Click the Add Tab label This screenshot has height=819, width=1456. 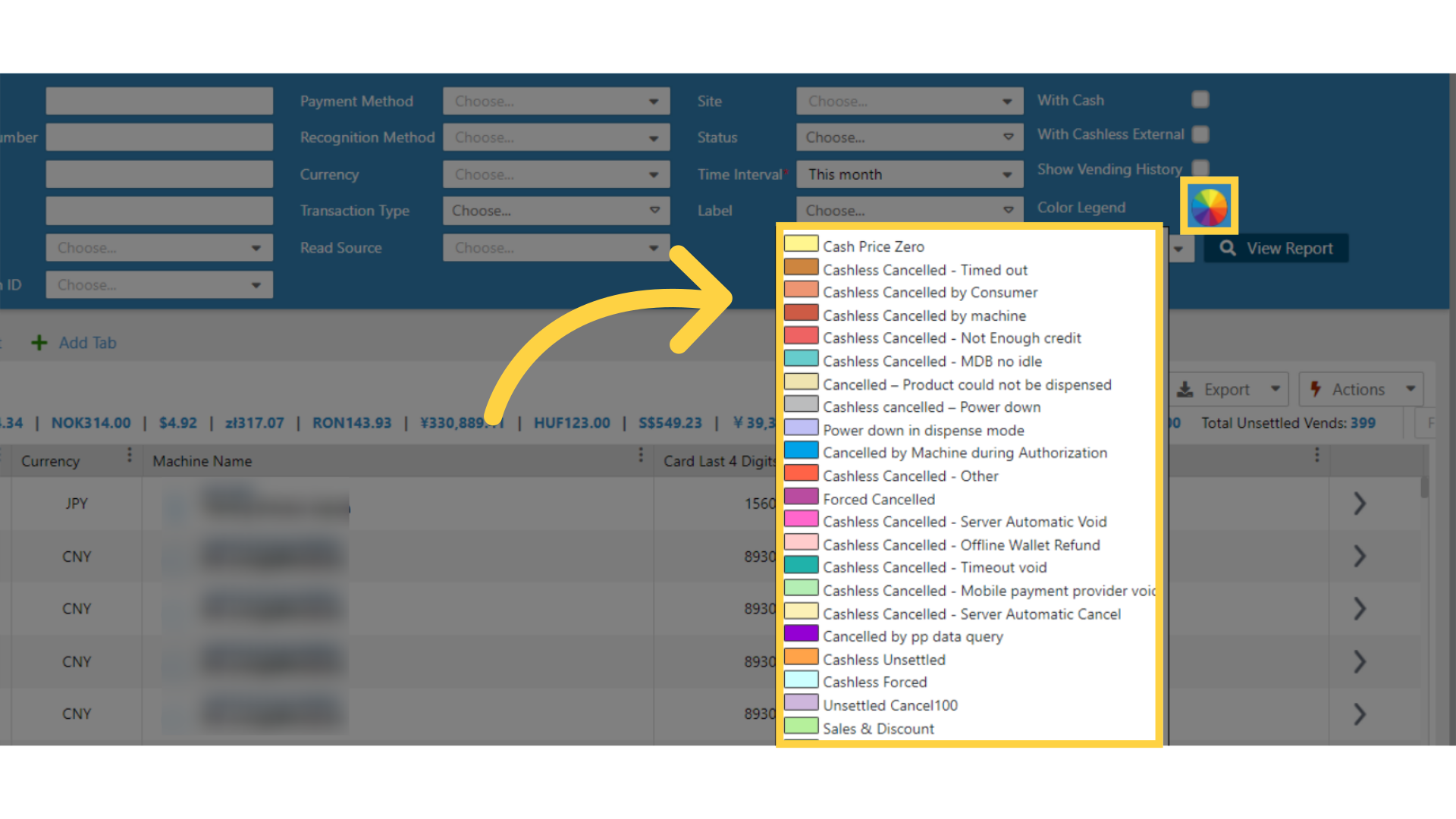[88, 343]
